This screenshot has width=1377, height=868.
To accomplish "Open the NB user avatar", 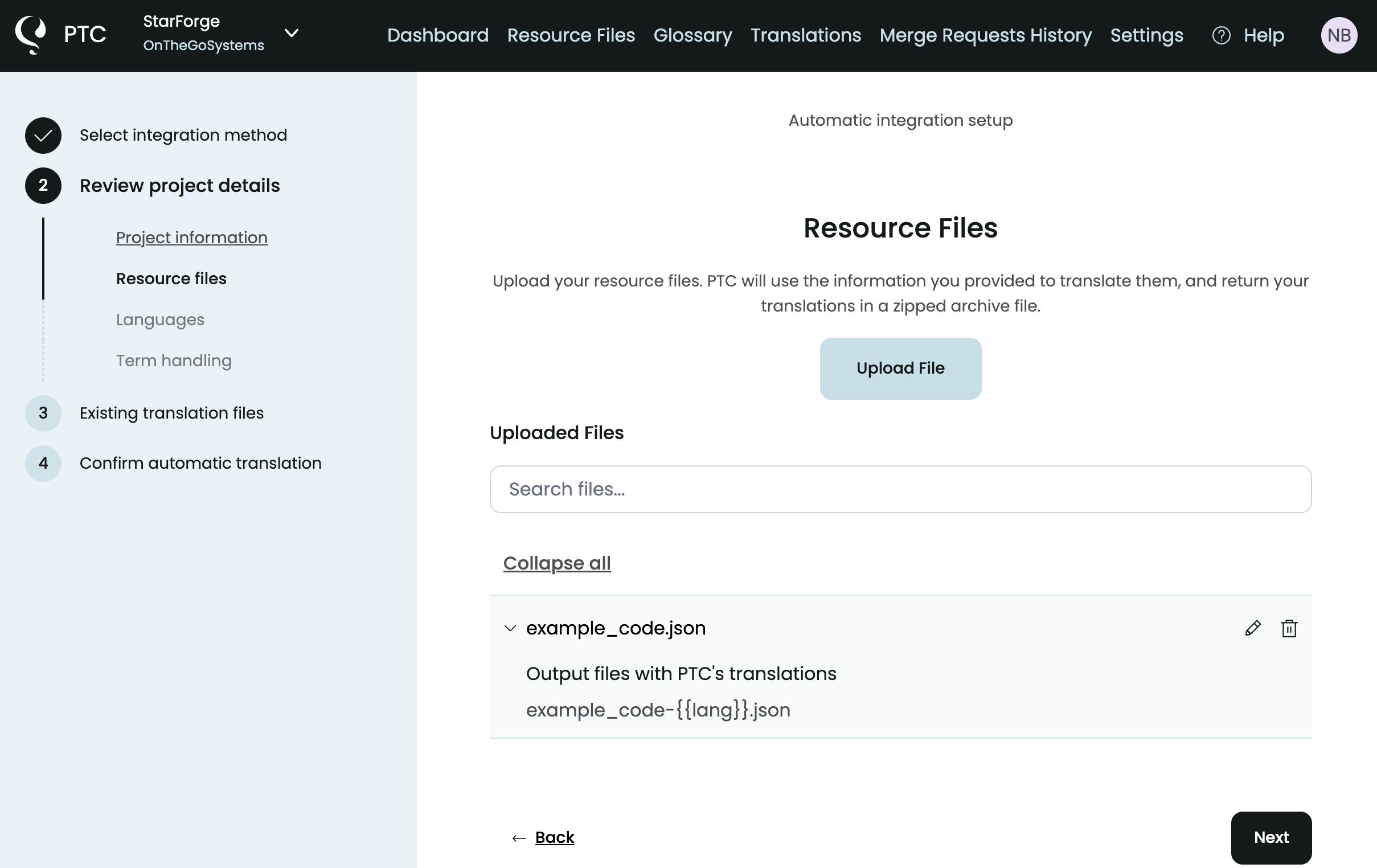I will (1338, 35).
